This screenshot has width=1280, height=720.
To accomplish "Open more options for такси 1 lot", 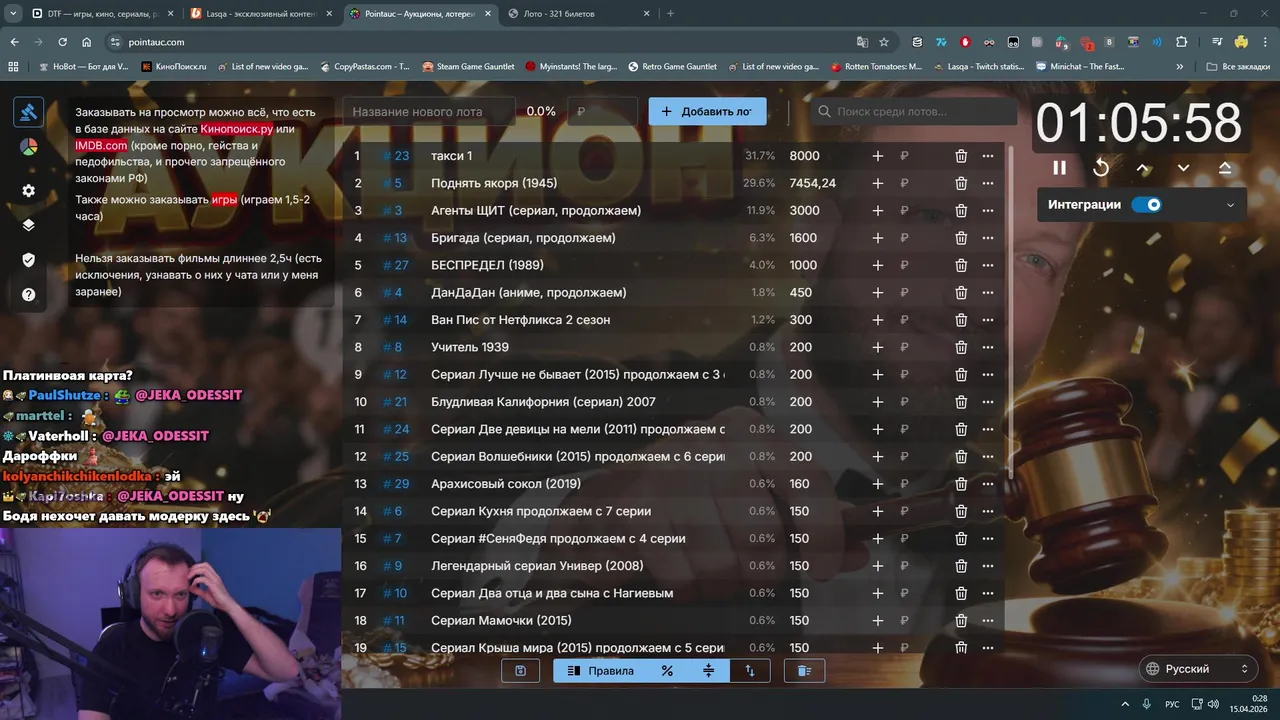I will pyautogui.click(x=988, y=156).
